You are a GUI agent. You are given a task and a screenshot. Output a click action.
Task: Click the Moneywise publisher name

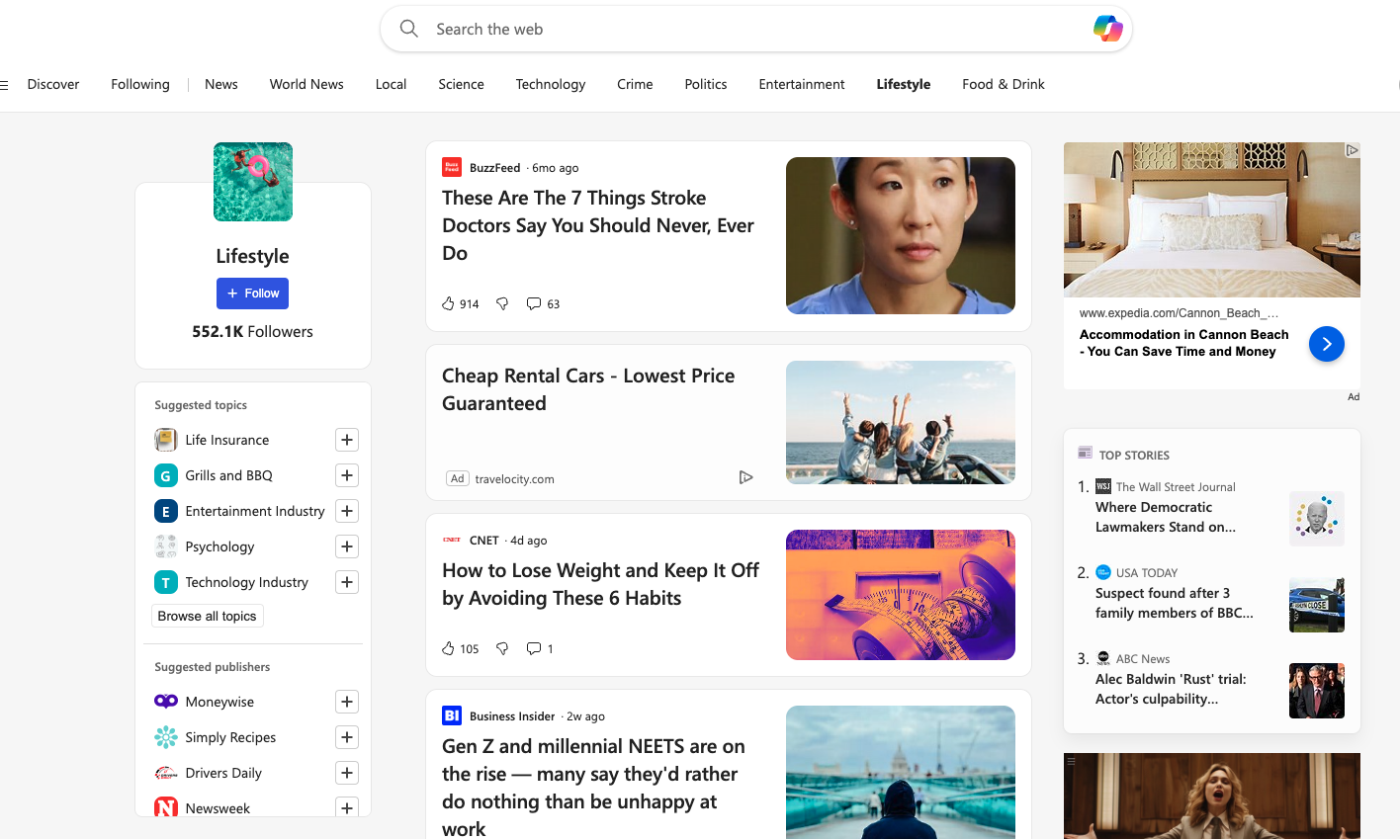point(219,702)
